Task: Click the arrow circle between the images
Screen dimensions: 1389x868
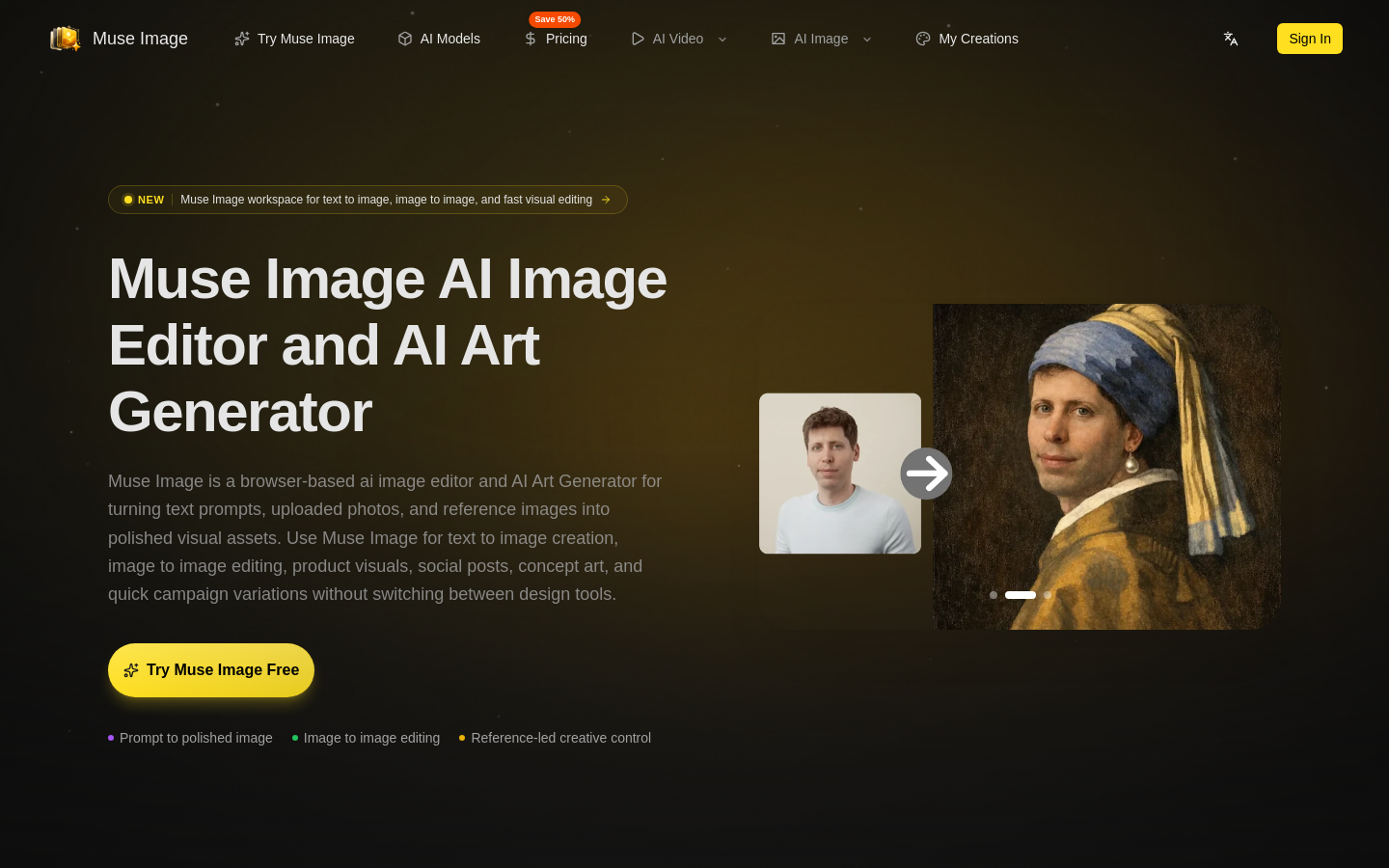Action: [x=926, y=474]
